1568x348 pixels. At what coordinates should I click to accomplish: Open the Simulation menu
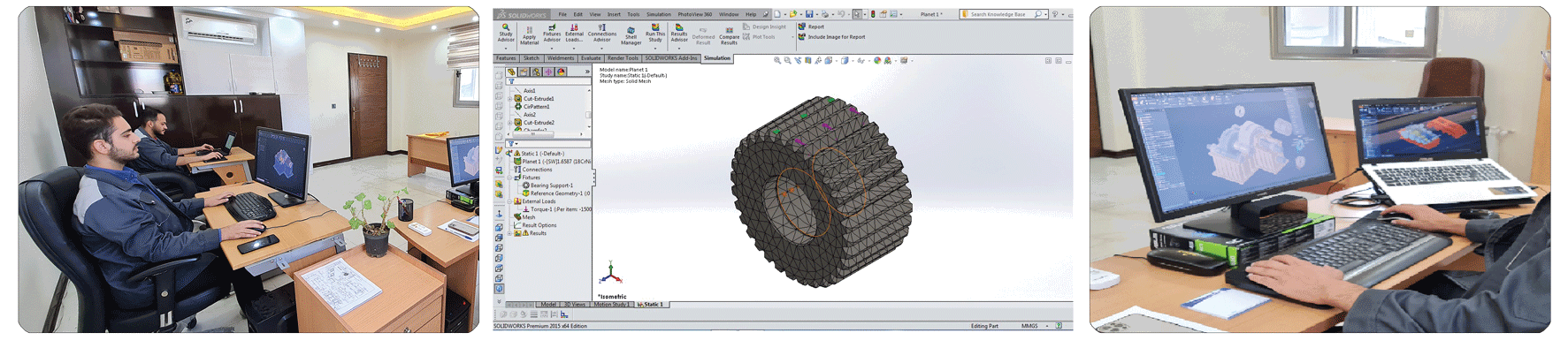[x=659, y=14]
